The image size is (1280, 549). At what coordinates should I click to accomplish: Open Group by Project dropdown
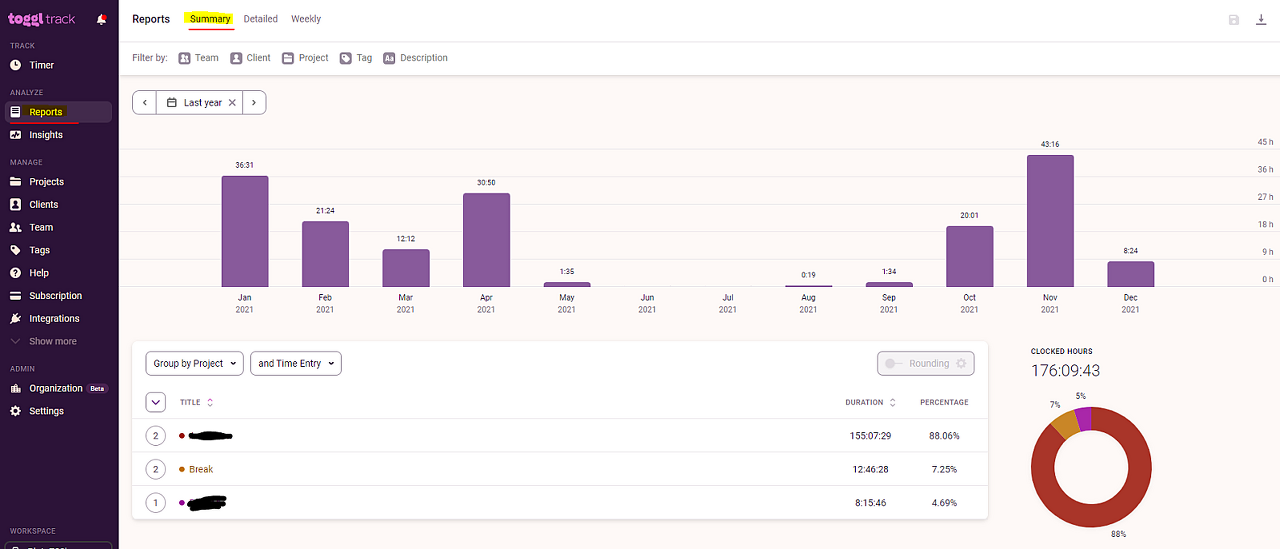point(195,363)
